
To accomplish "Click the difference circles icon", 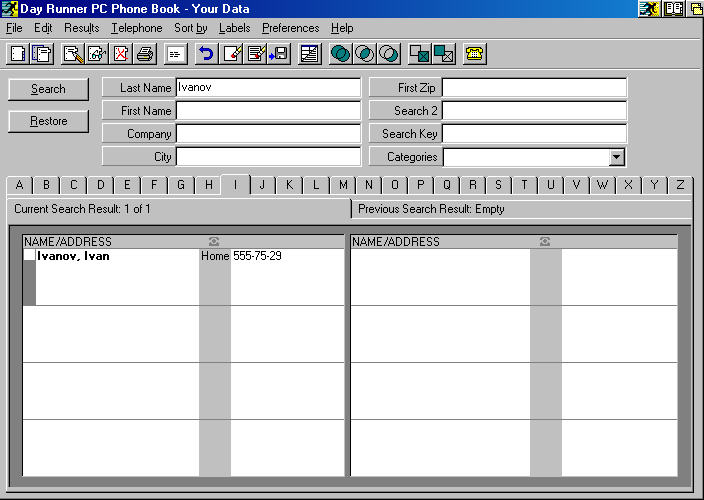I will (x=389, y=54).
